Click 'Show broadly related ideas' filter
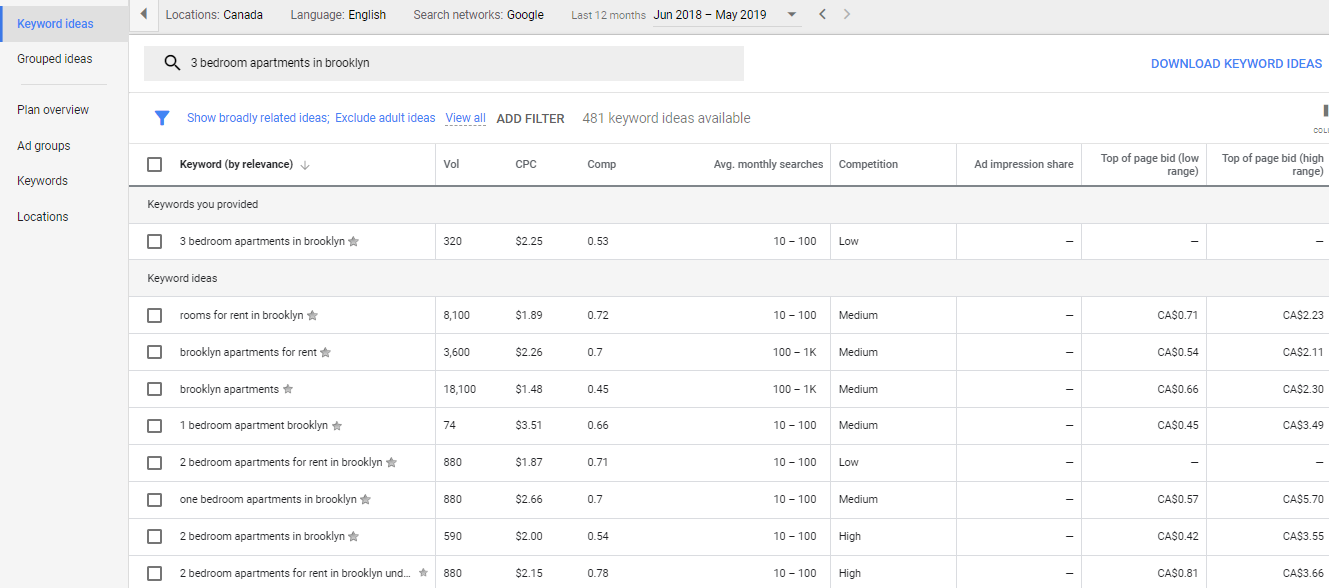Viewport: 1329px width, 588px height. point(258,118)
